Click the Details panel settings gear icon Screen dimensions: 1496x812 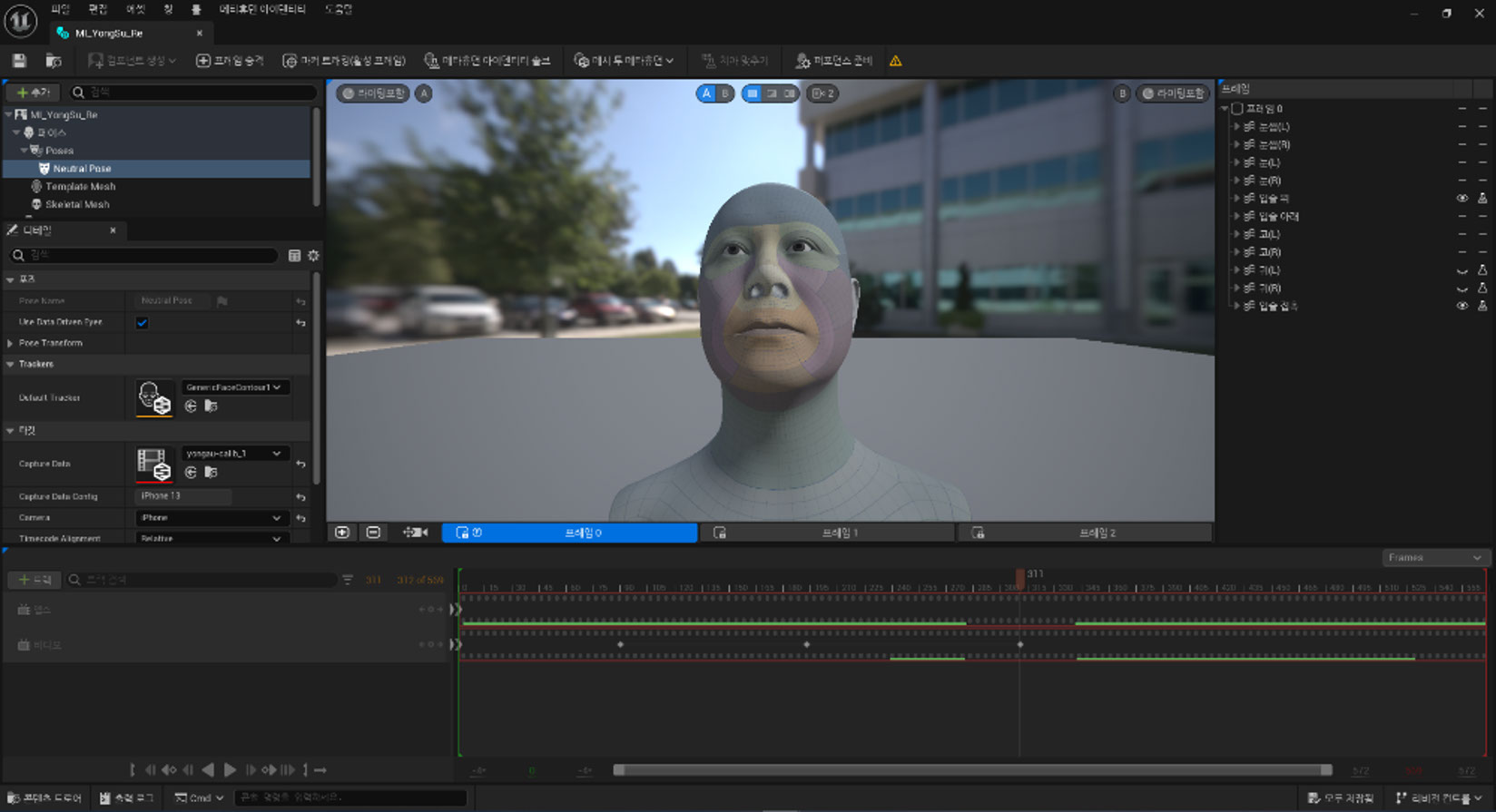(313, 256)
